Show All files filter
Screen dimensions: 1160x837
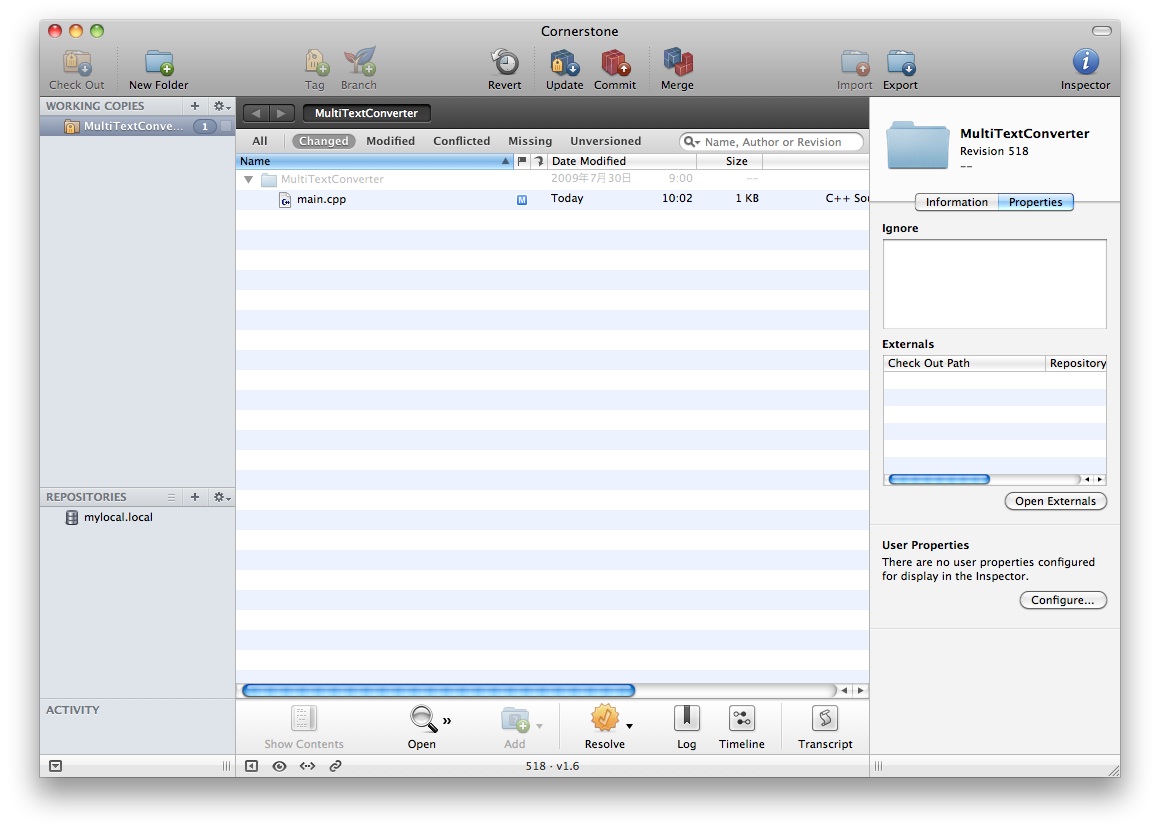tap(260, 141)
